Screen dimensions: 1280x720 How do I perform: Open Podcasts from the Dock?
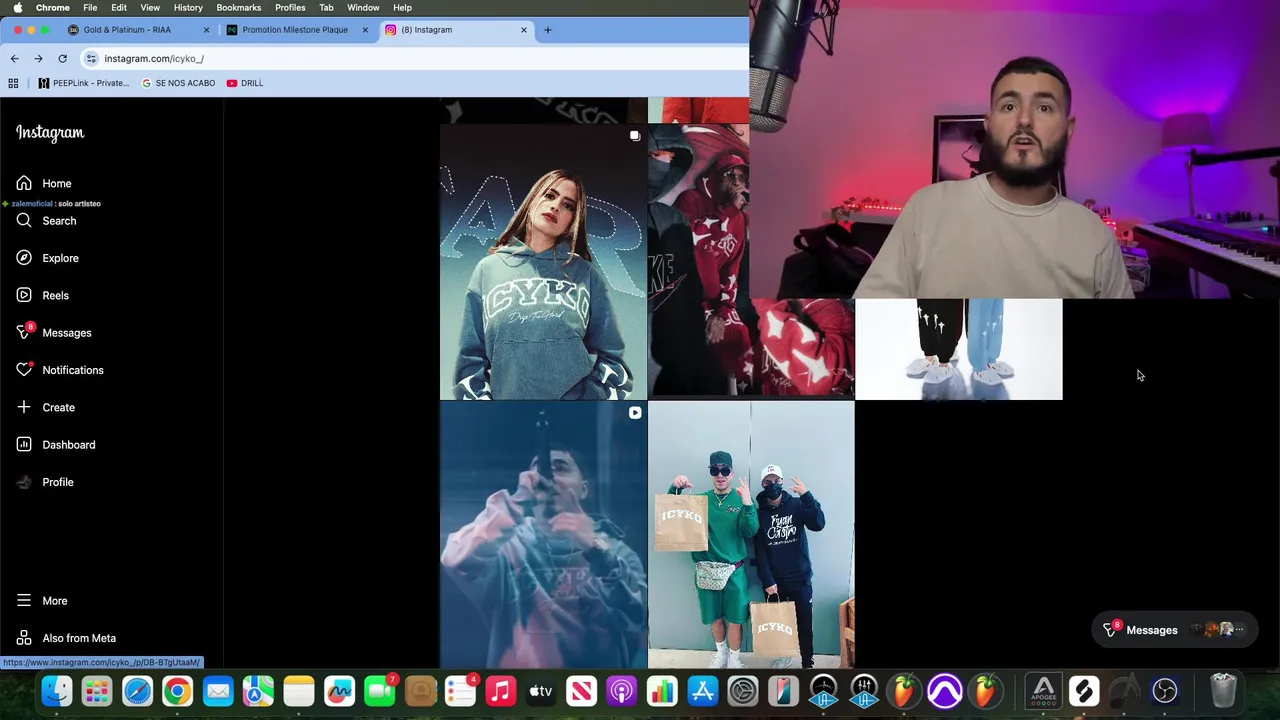point(621,691)
